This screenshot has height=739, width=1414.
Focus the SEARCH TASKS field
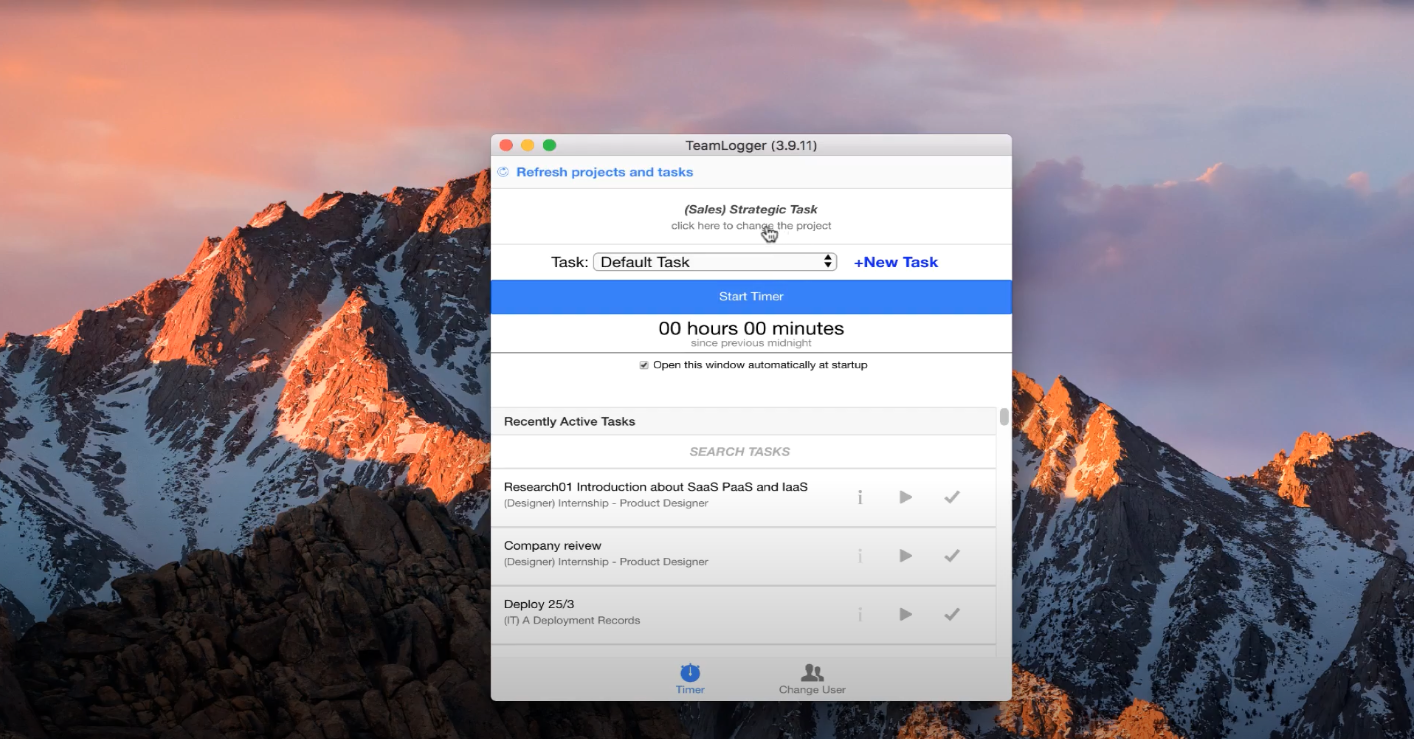point(740,451)
